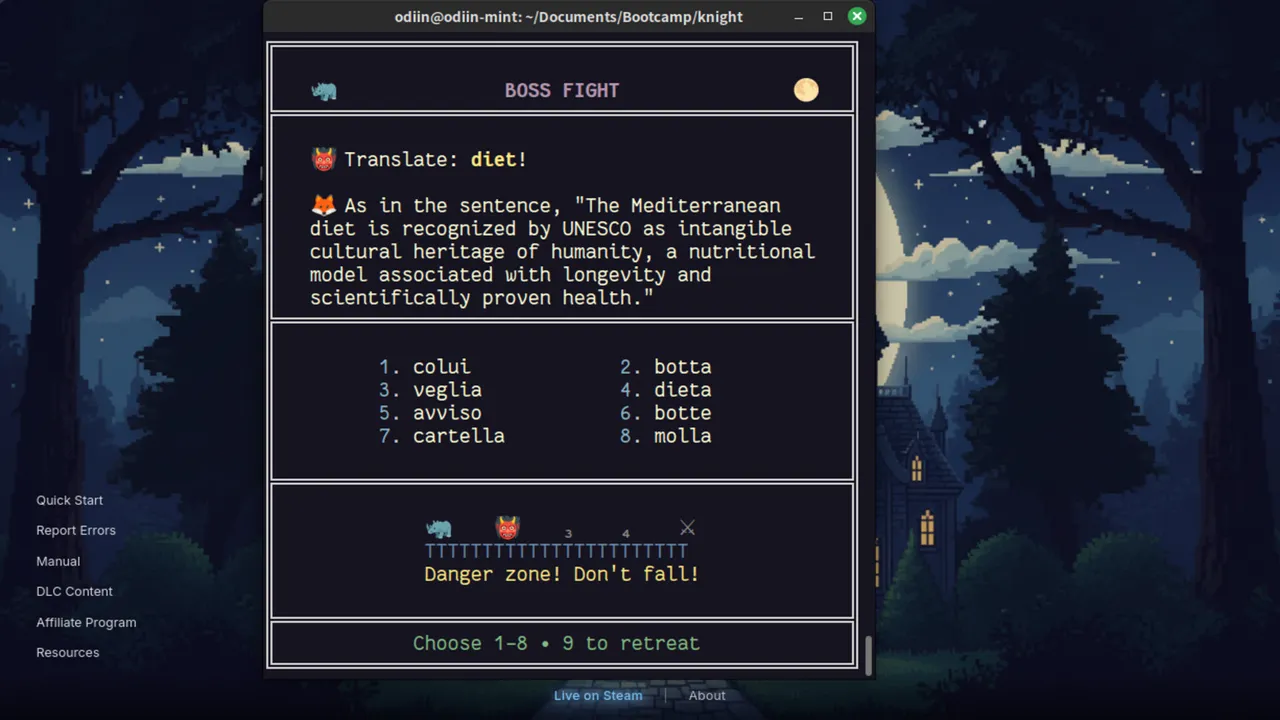Select answer option 7 cartella
Screen dimensions: 1280x720
pyautogui.click(x=442, y=436)
